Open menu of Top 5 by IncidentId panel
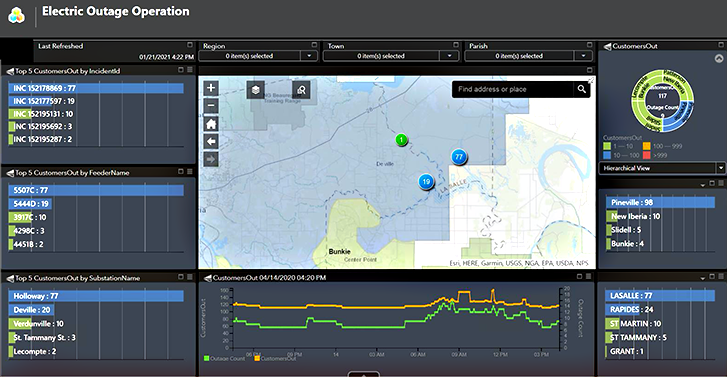The width and height of the screenshot is (727, 377). pos(190,70)
